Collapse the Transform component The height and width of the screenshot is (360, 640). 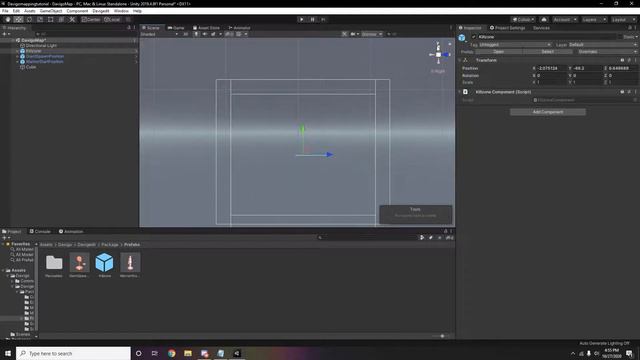460,60
